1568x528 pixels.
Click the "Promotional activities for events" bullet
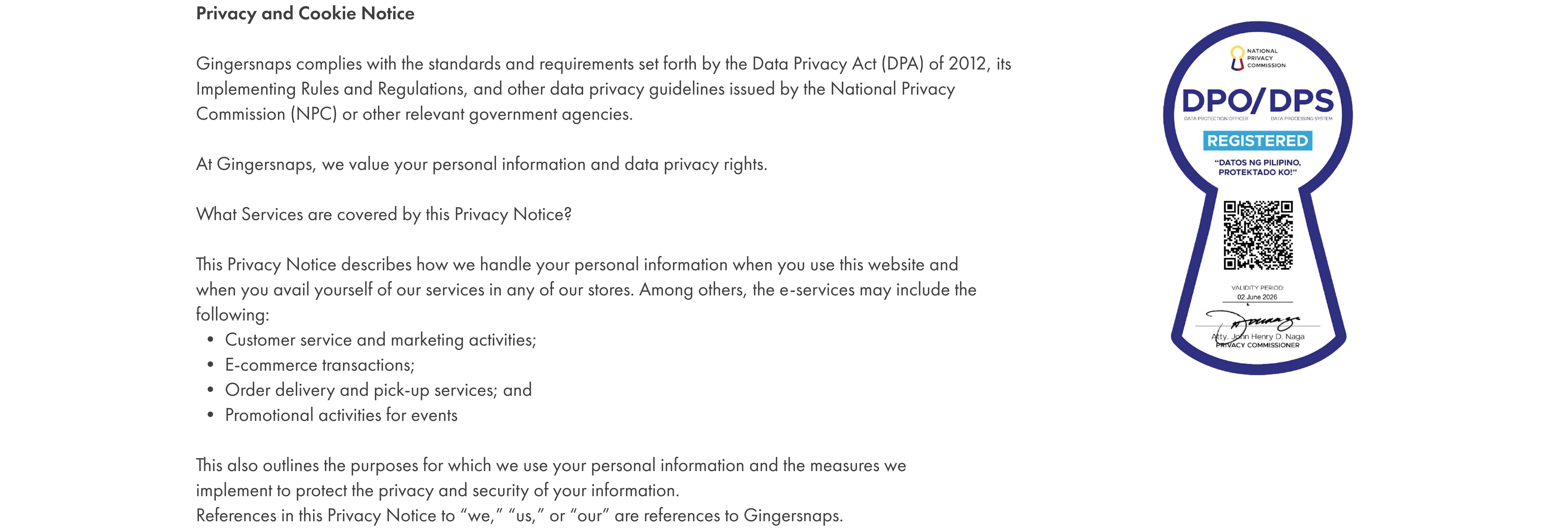point(341,415)
